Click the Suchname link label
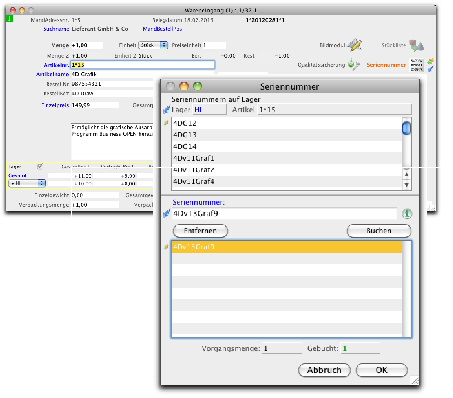The image size is (453, 398). (x=56, y=29)
